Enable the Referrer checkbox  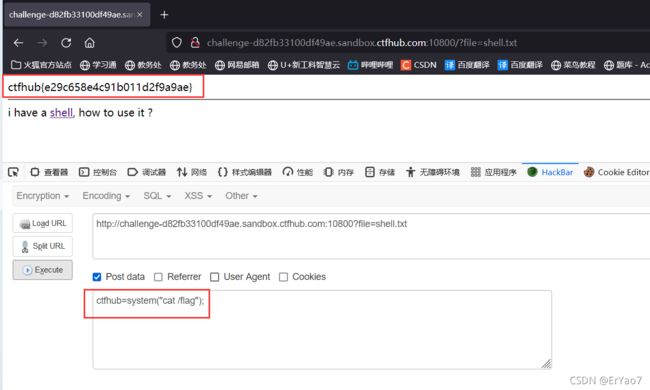(x=158, y=277)
